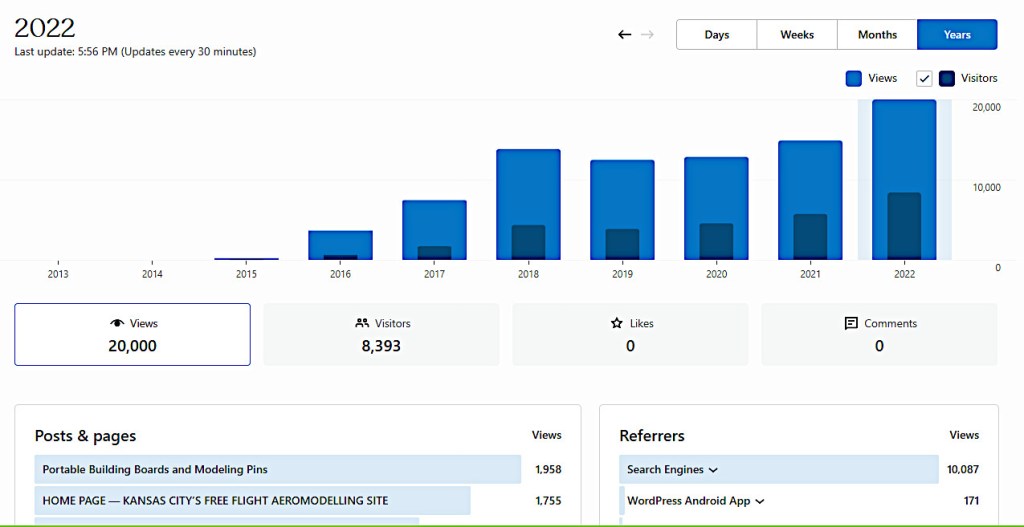1024x527 pixels.
Task: Click the next period right arrow
Action: 648,35
